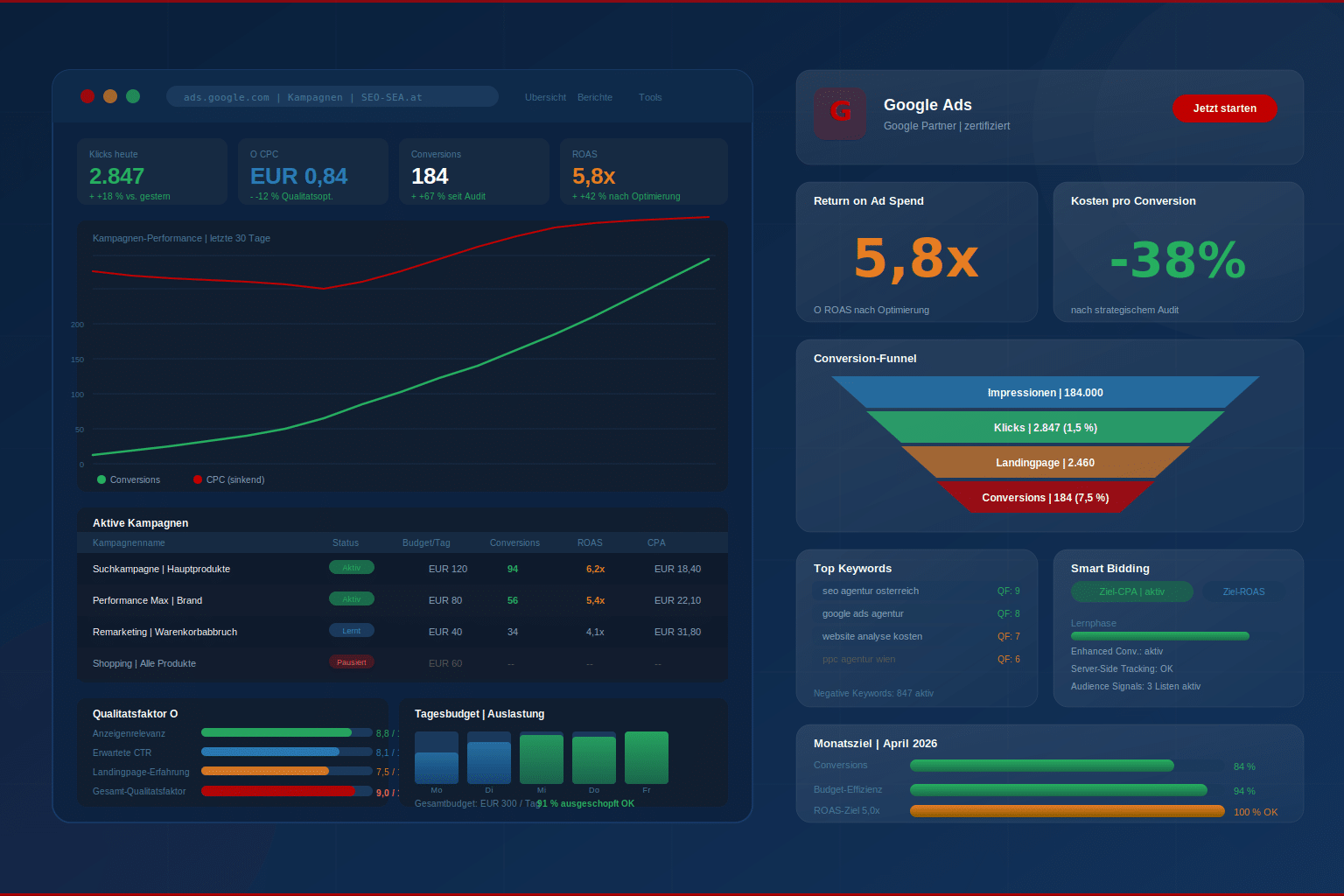The width and height of the screenshot is (1344, 896).
Task: Open the ROAS 5,8x stat card
Action: point(644,171)
